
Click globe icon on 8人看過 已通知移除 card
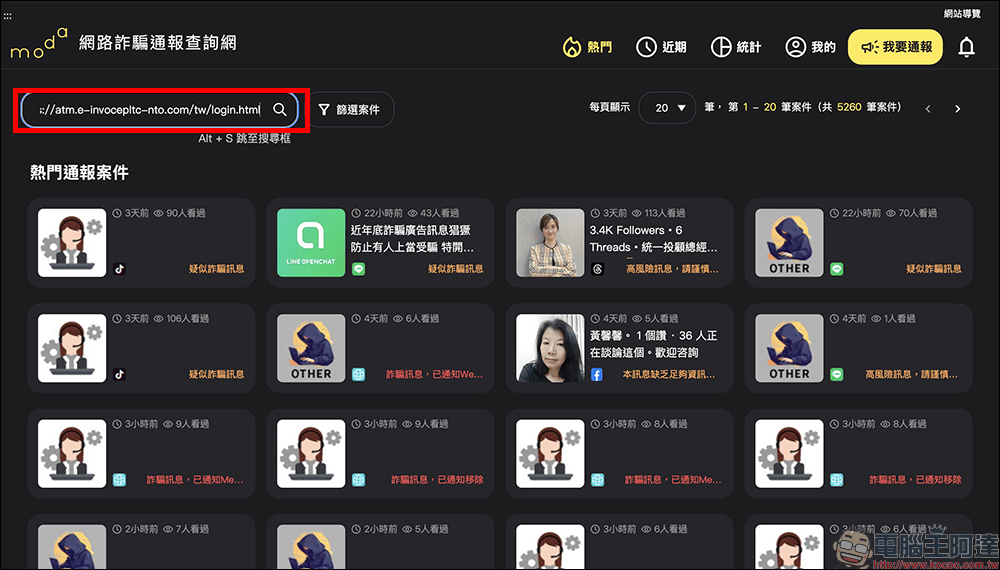coord(837,479)
